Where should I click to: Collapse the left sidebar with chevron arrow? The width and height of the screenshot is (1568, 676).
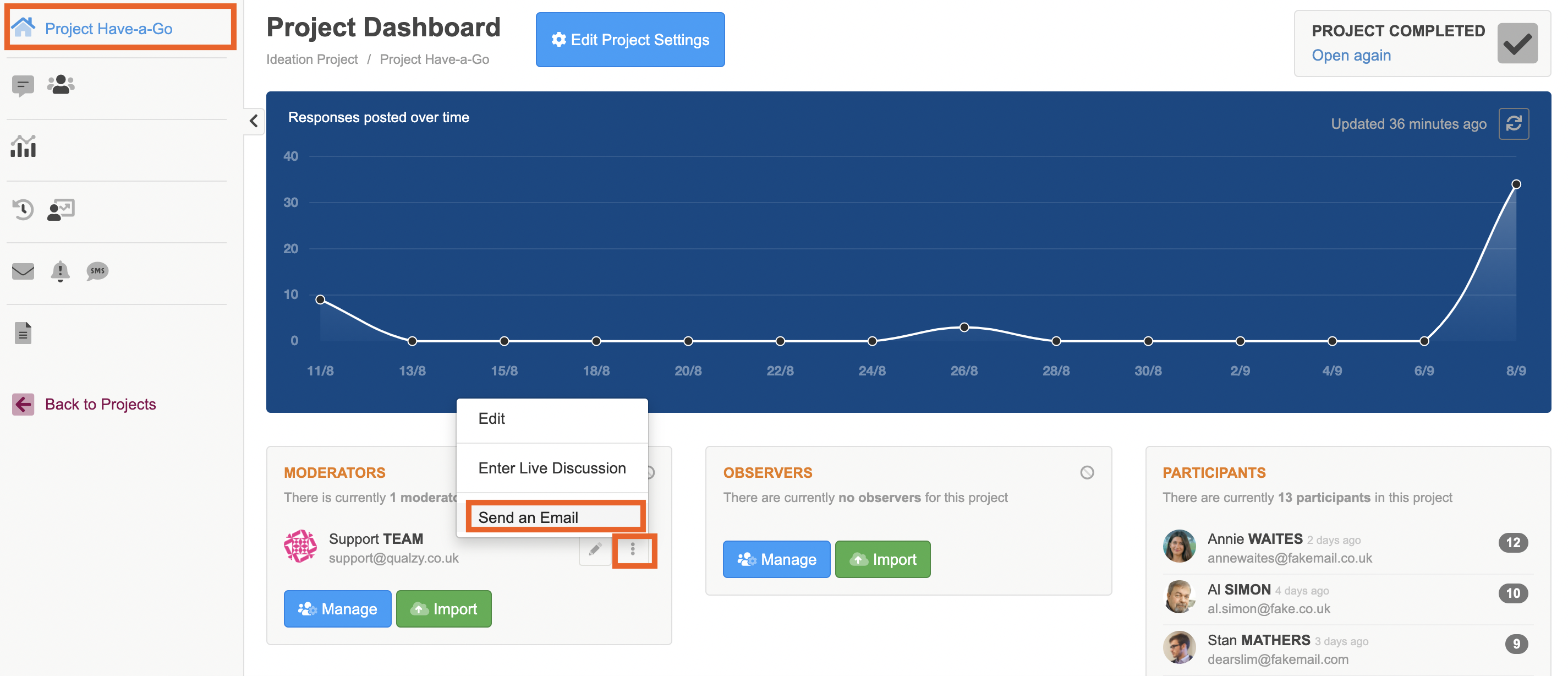254,121
